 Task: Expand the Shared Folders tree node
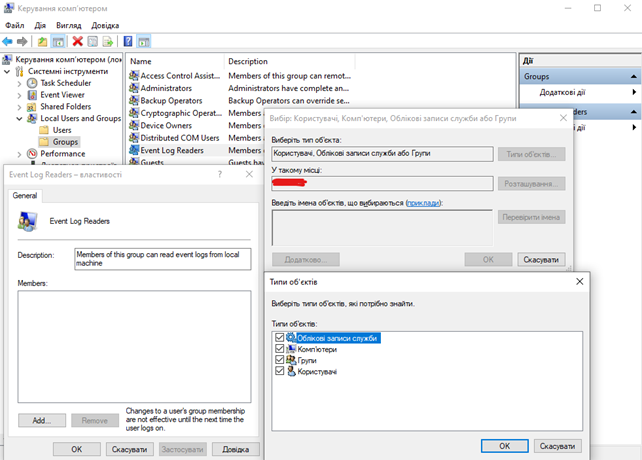(x=19, y=107)
